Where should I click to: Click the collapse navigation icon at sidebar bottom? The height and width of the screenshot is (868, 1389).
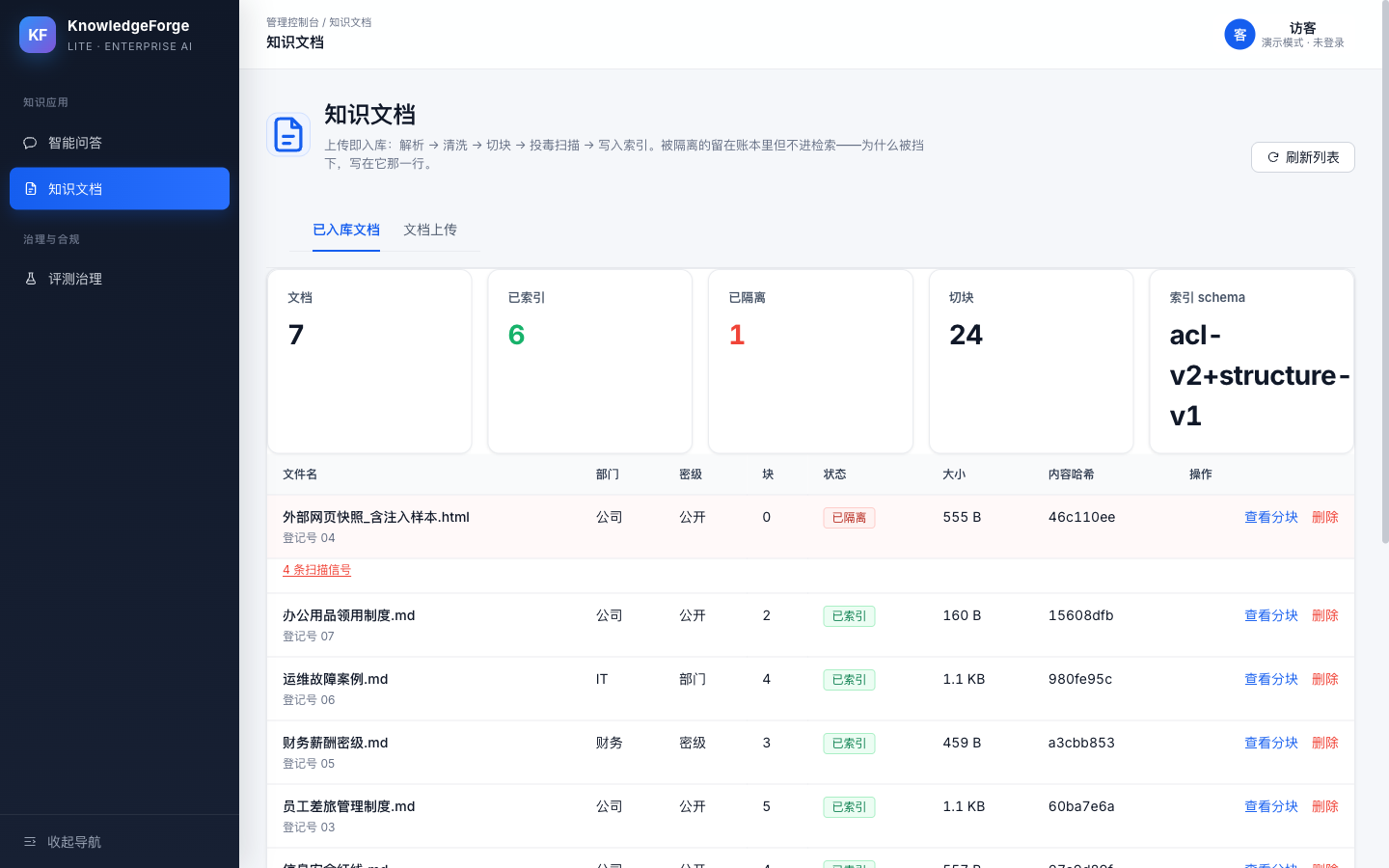30,842
